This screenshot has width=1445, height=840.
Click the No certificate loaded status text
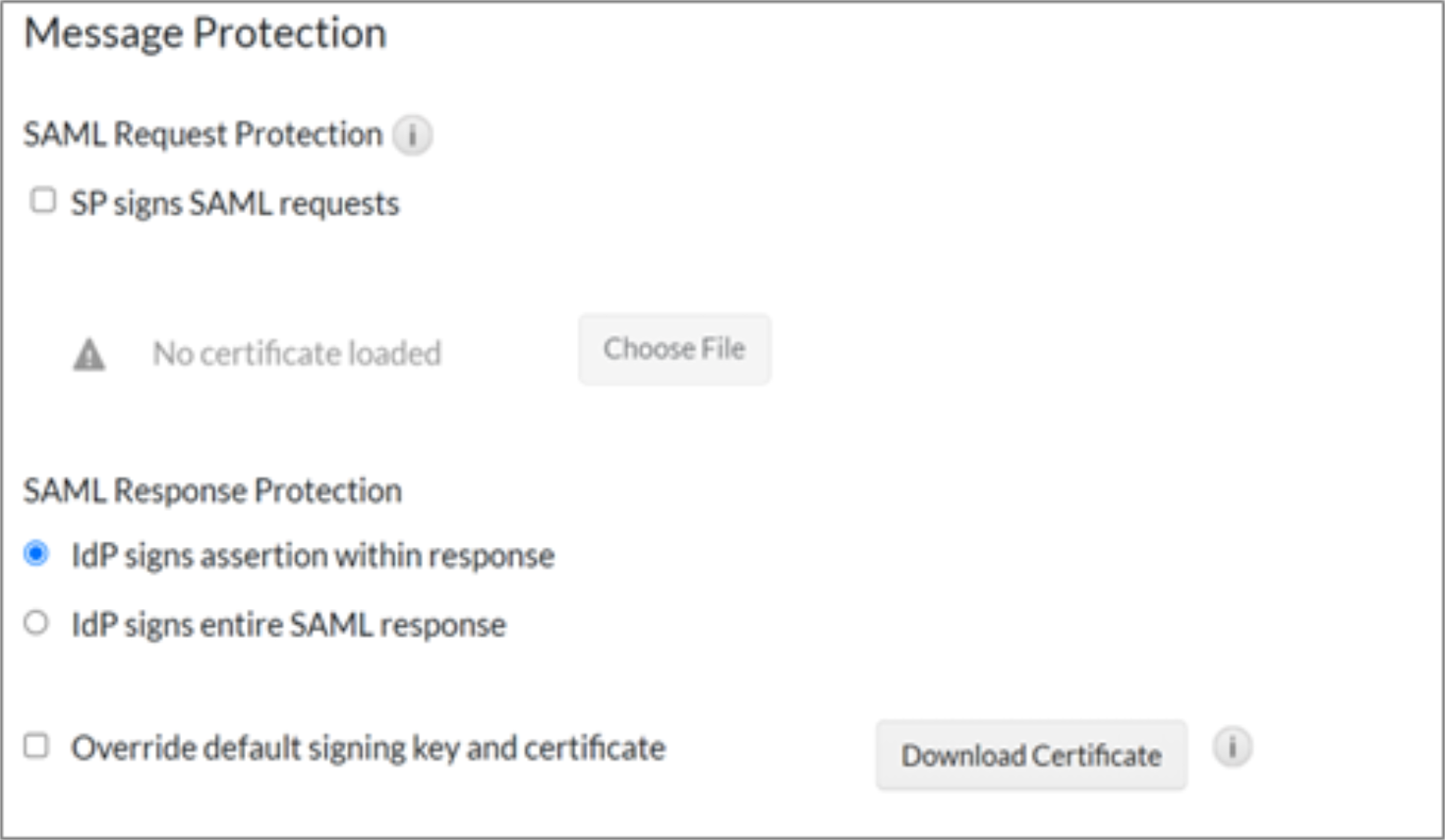pyautogui.click(x=297, y=353)
